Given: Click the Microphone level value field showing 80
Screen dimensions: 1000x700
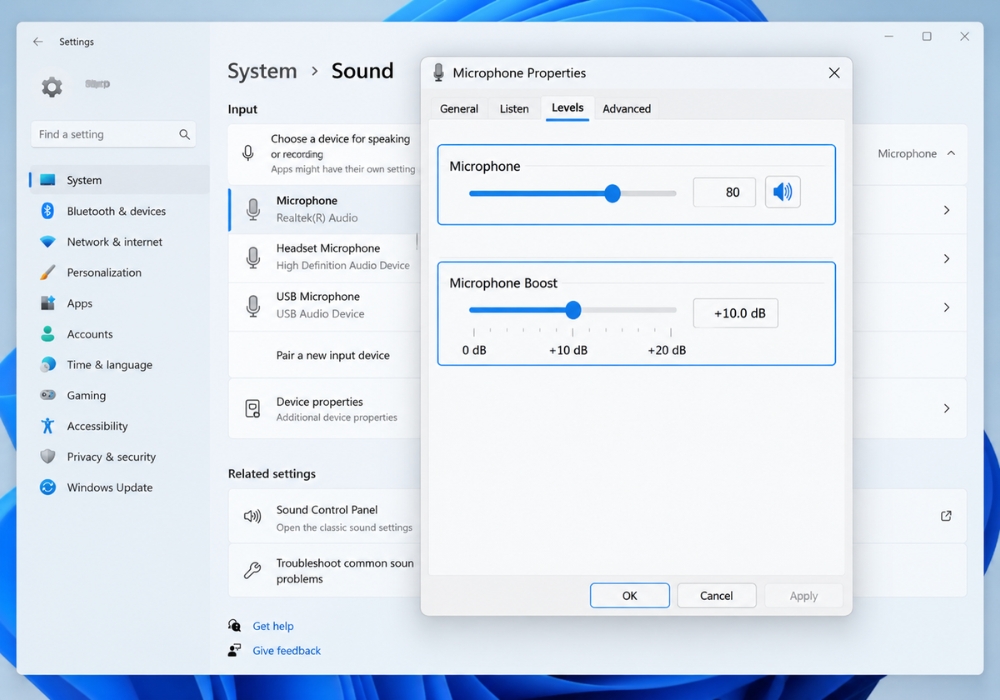Looking at the screenshot, I should click(x=724, y=192).
